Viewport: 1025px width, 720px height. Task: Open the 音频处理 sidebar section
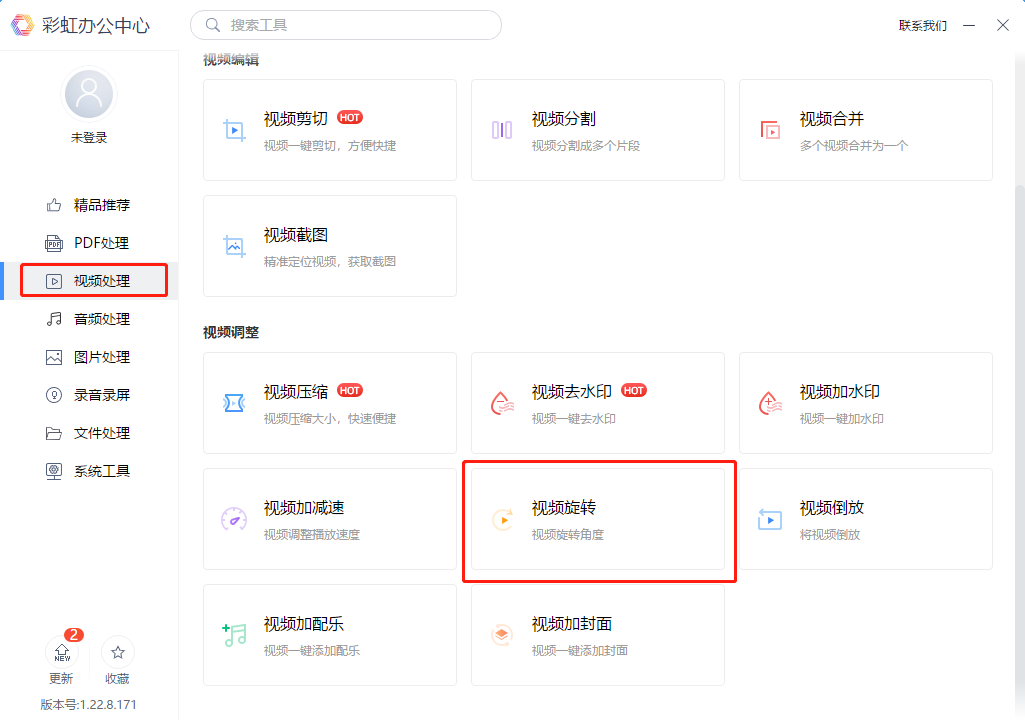coord(100,319)
